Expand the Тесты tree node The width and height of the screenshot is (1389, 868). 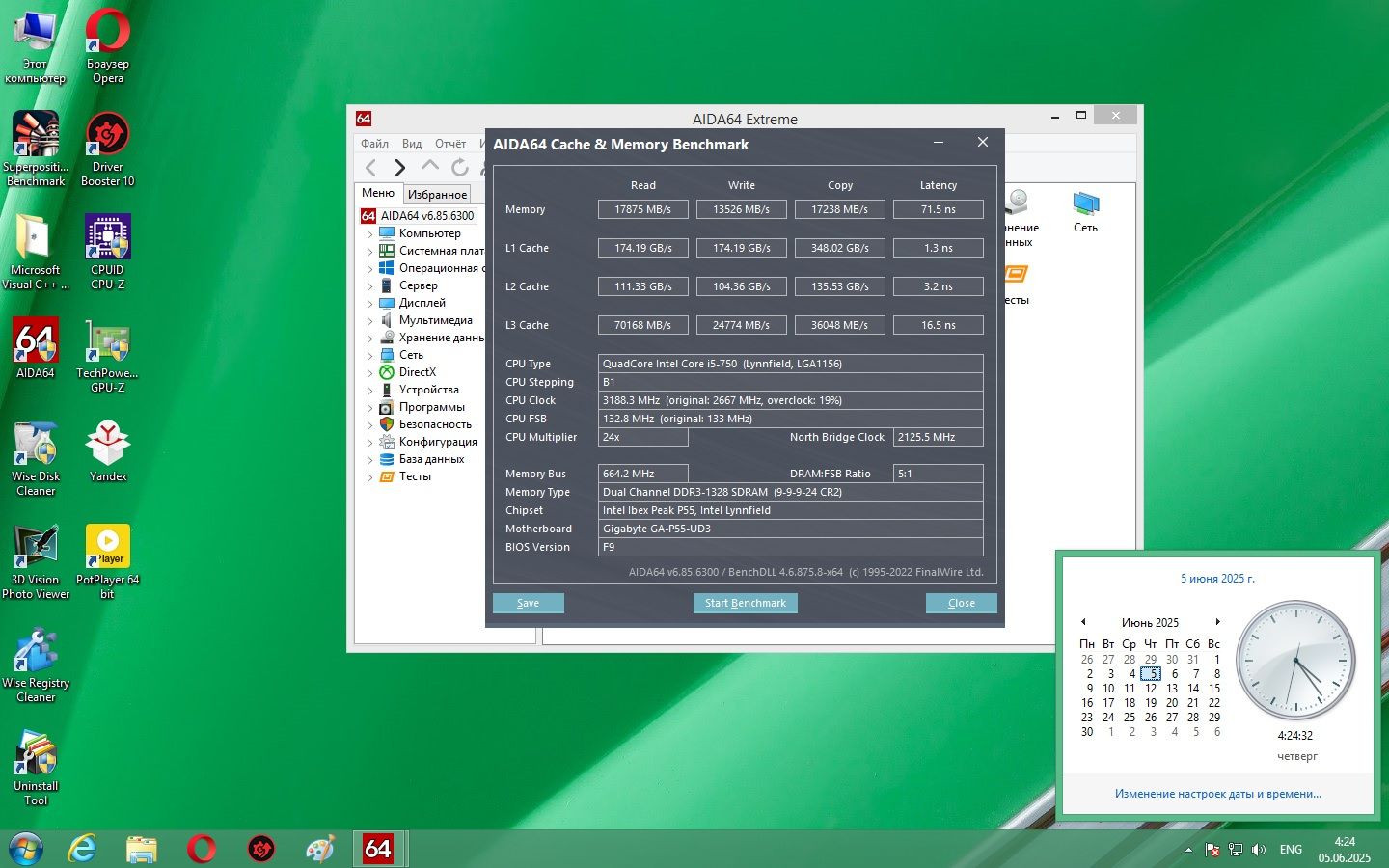click(x=369, y=476)
